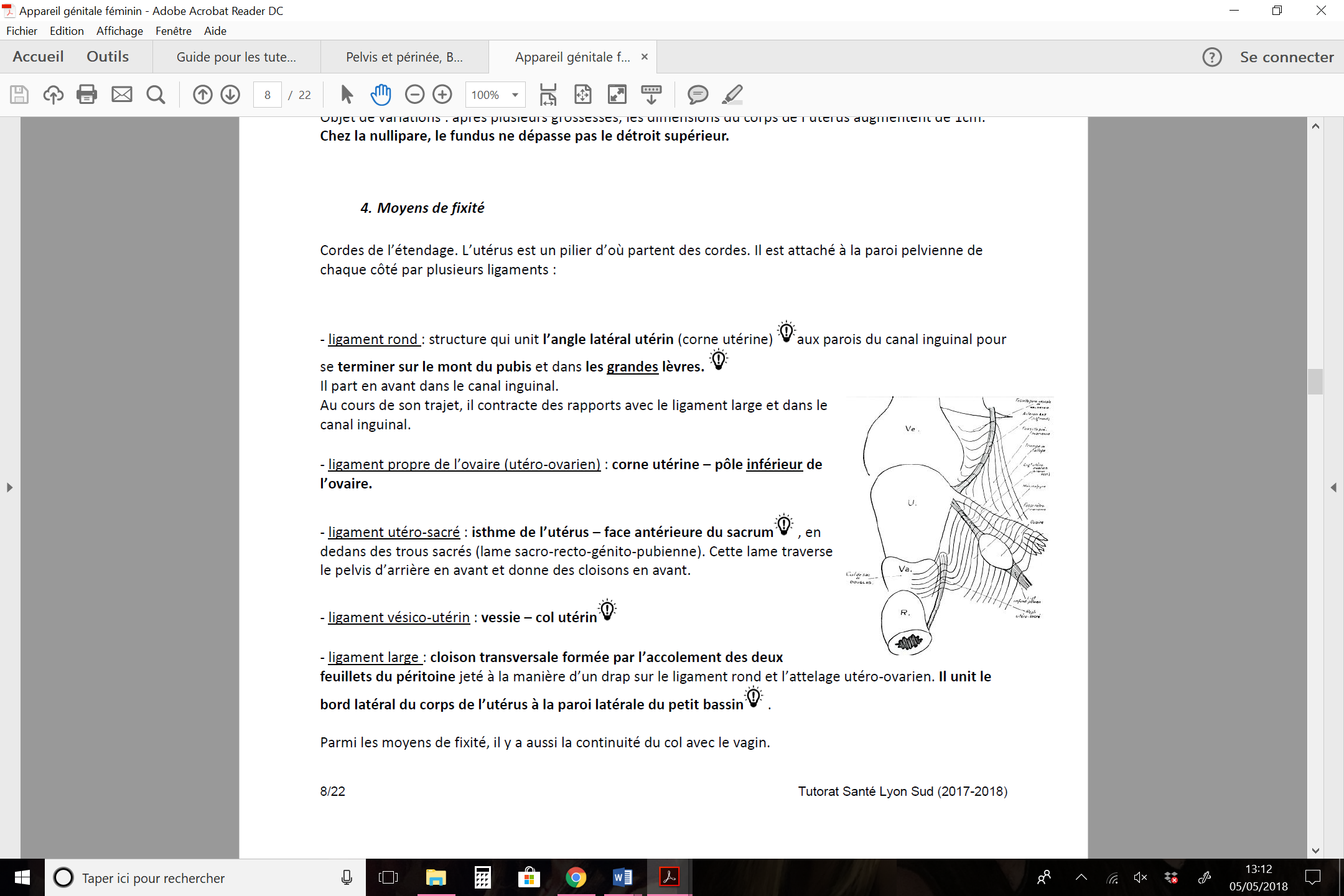Click the page number field

268,95
